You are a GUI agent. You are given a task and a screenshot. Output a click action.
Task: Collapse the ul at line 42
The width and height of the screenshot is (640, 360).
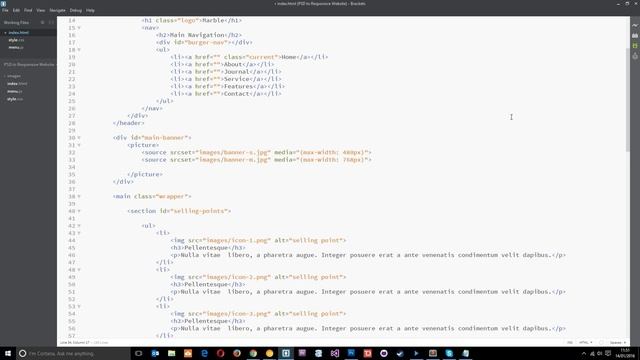tap(79, 226)
